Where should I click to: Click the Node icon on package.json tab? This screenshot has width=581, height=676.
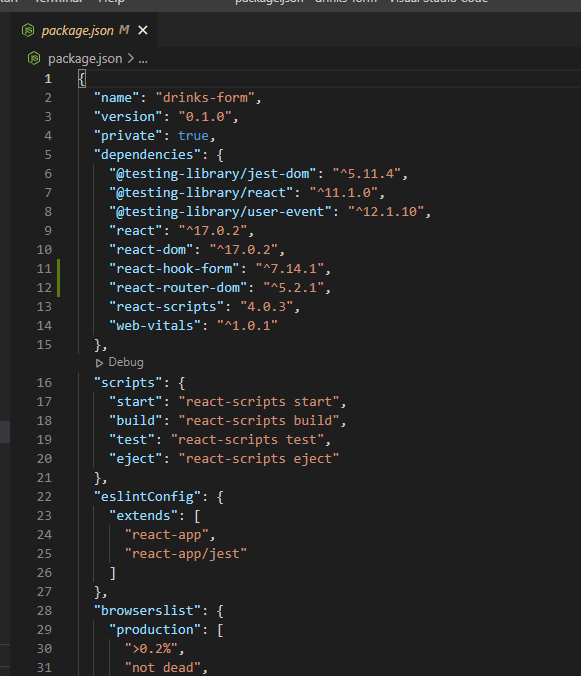(28, 30)
